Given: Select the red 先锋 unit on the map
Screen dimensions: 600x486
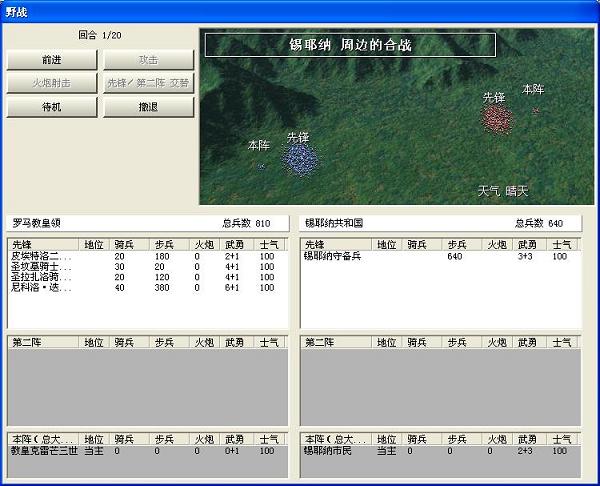Looking at the screenshot, I should [x=497, y=119].
